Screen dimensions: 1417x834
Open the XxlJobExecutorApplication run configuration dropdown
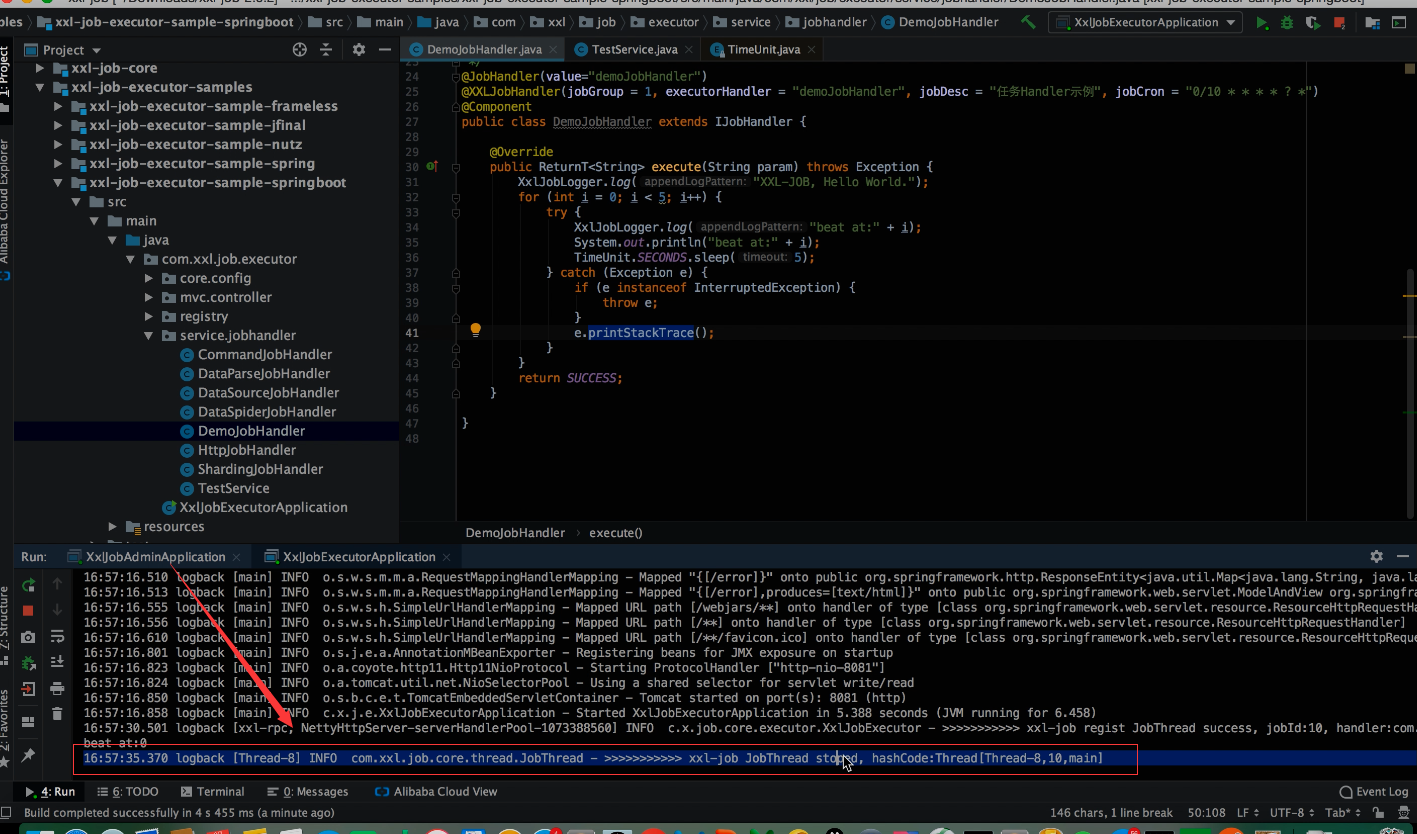[1145, 22]
